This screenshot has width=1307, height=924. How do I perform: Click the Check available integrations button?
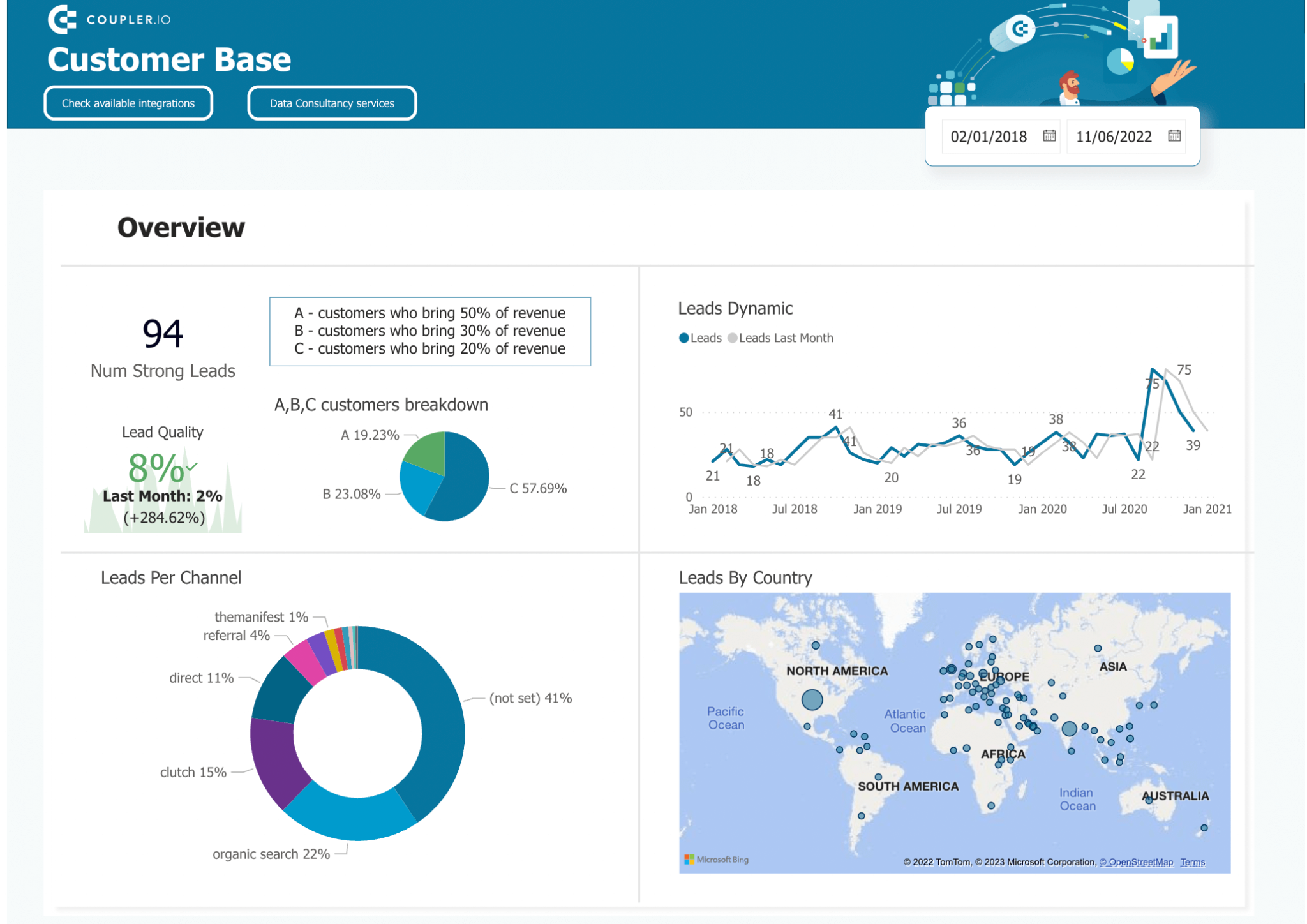(128, 103)
